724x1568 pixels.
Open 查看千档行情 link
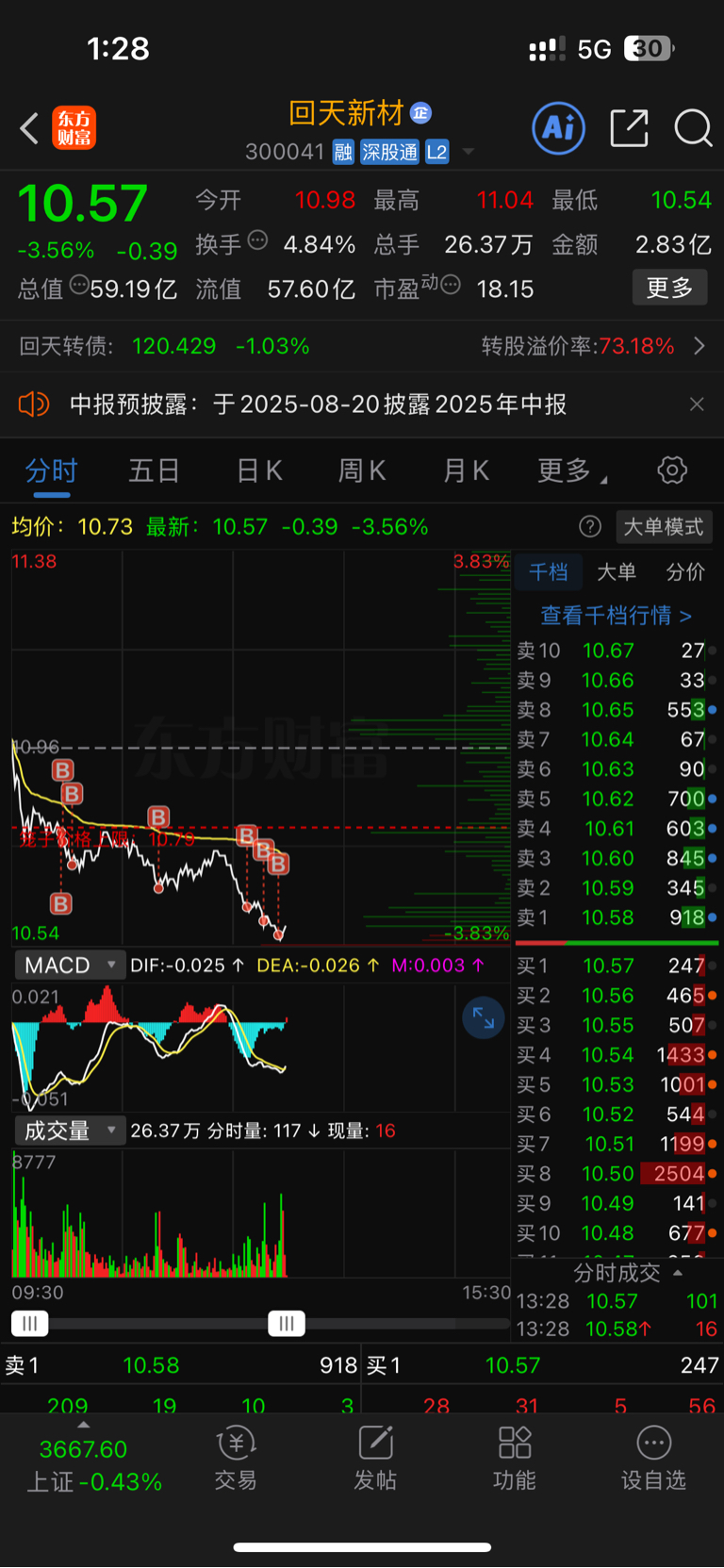pos(617,615)
